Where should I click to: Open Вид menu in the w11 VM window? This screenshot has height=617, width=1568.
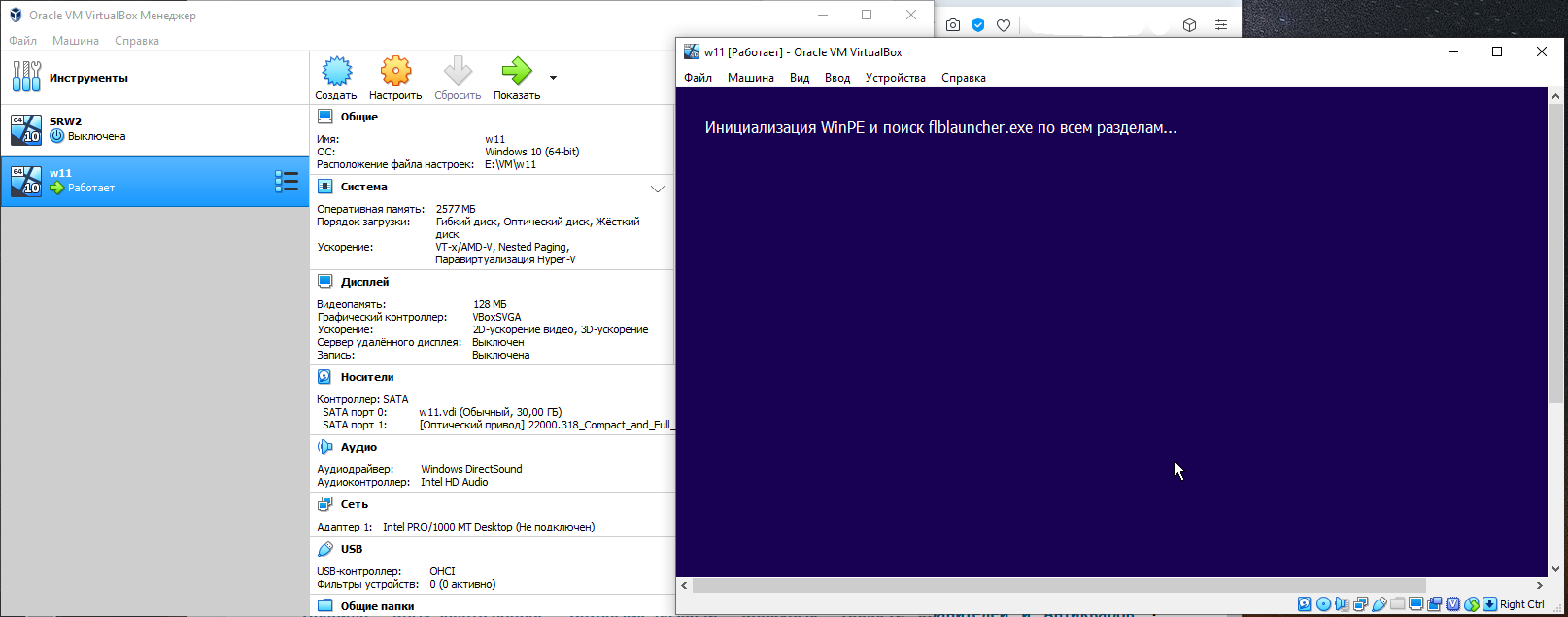pos(800,78)
